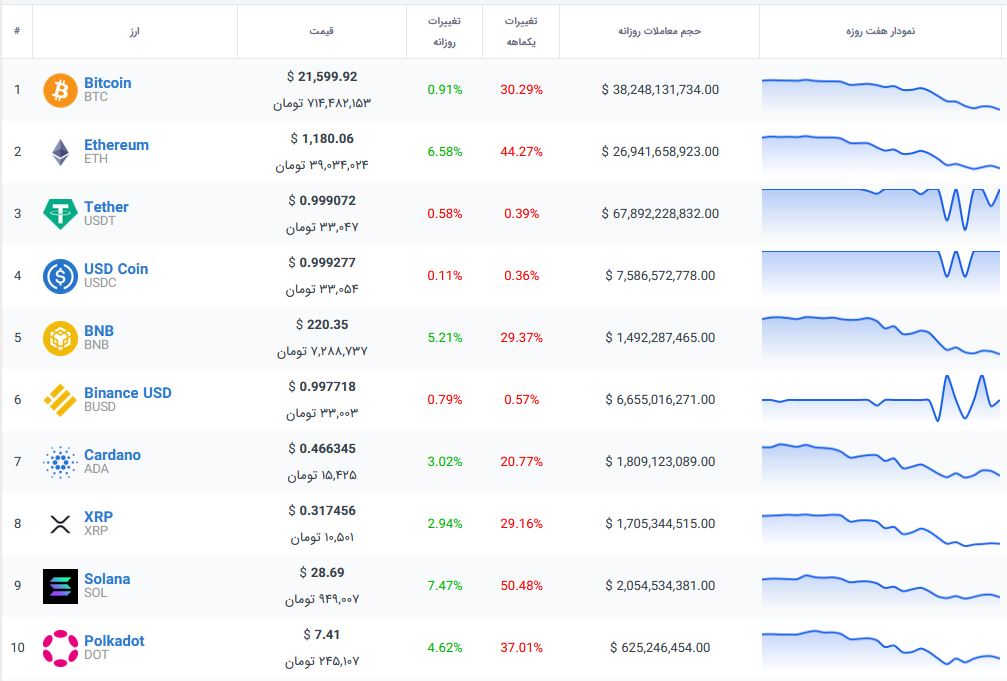1007x681 pixels.
Task: Click the Tether green logo icon
Action: click(60, 214)
